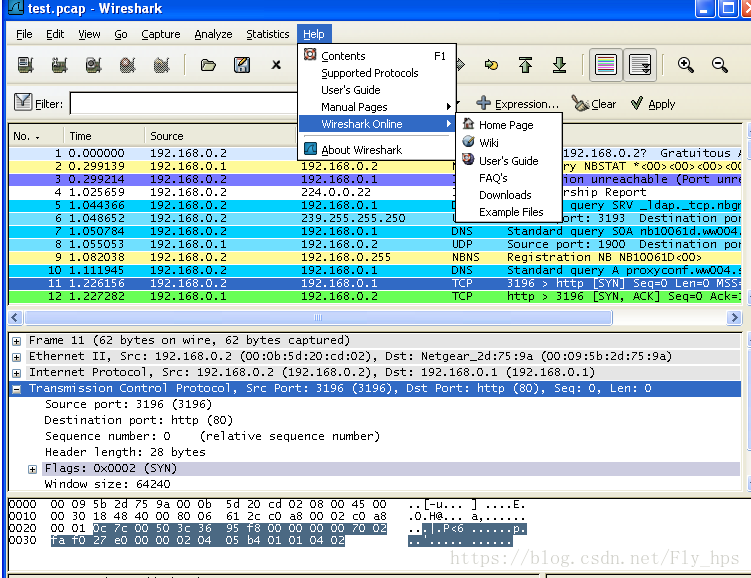Sort packets by the Source column header

[220, 136]
